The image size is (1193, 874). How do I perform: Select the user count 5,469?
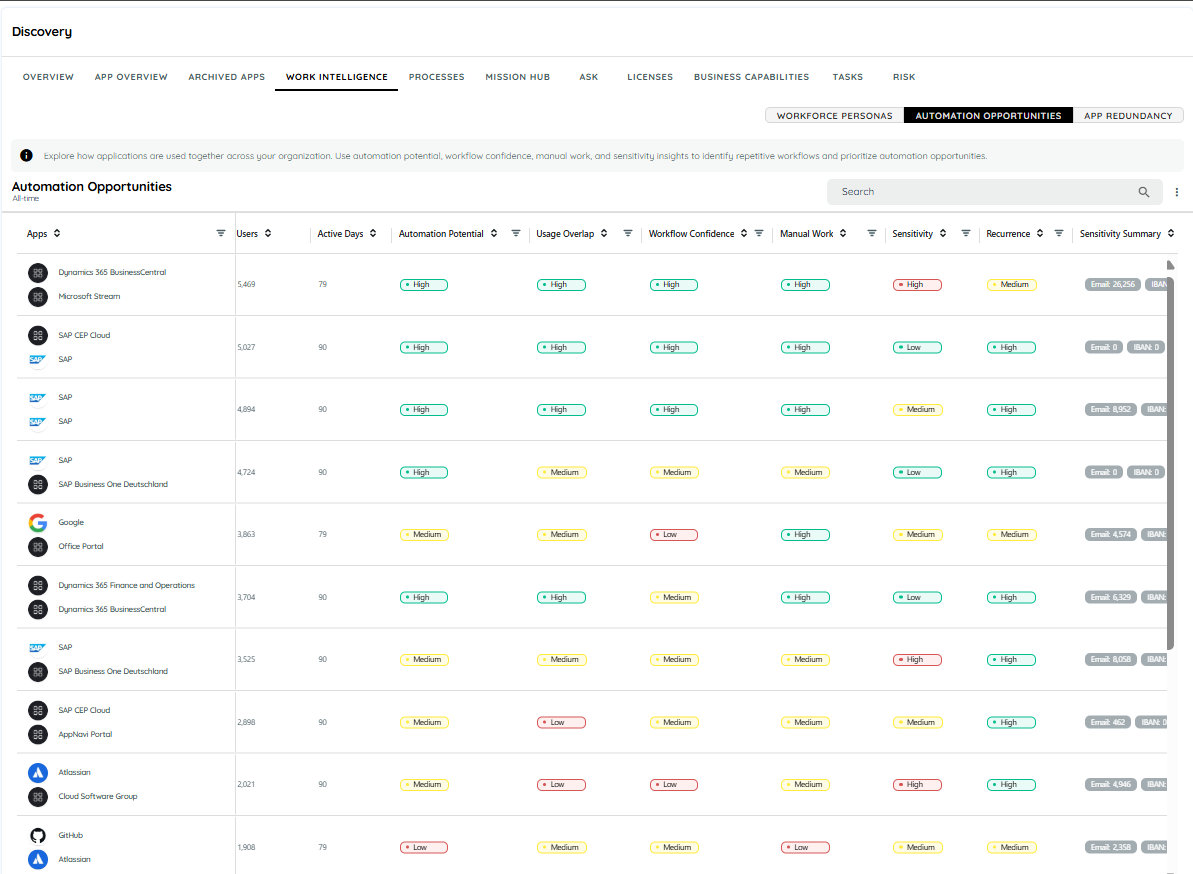point(246,284)
